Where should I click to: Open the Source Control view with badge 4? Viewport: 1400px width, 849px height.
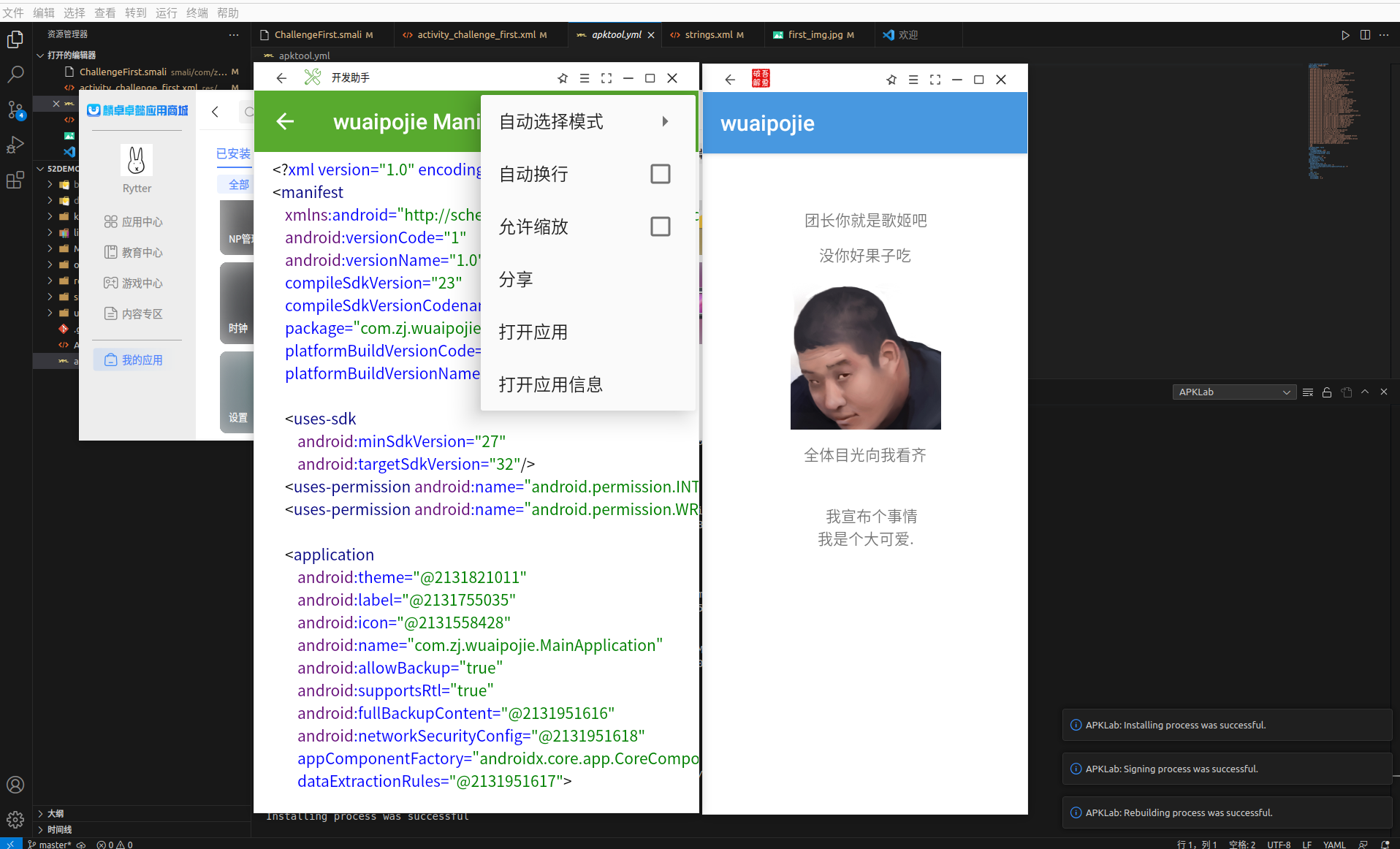coord(15,110)
